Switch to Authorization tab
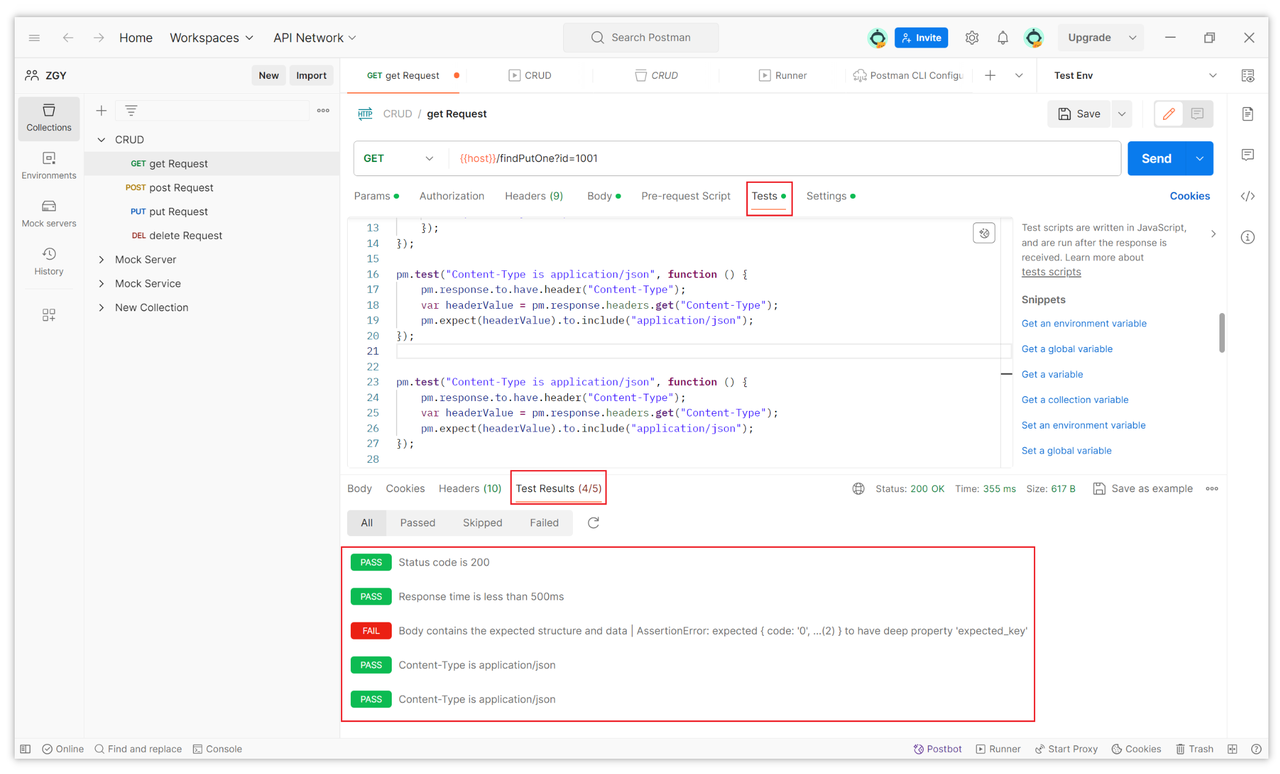1280x774 pixels. 451,196
